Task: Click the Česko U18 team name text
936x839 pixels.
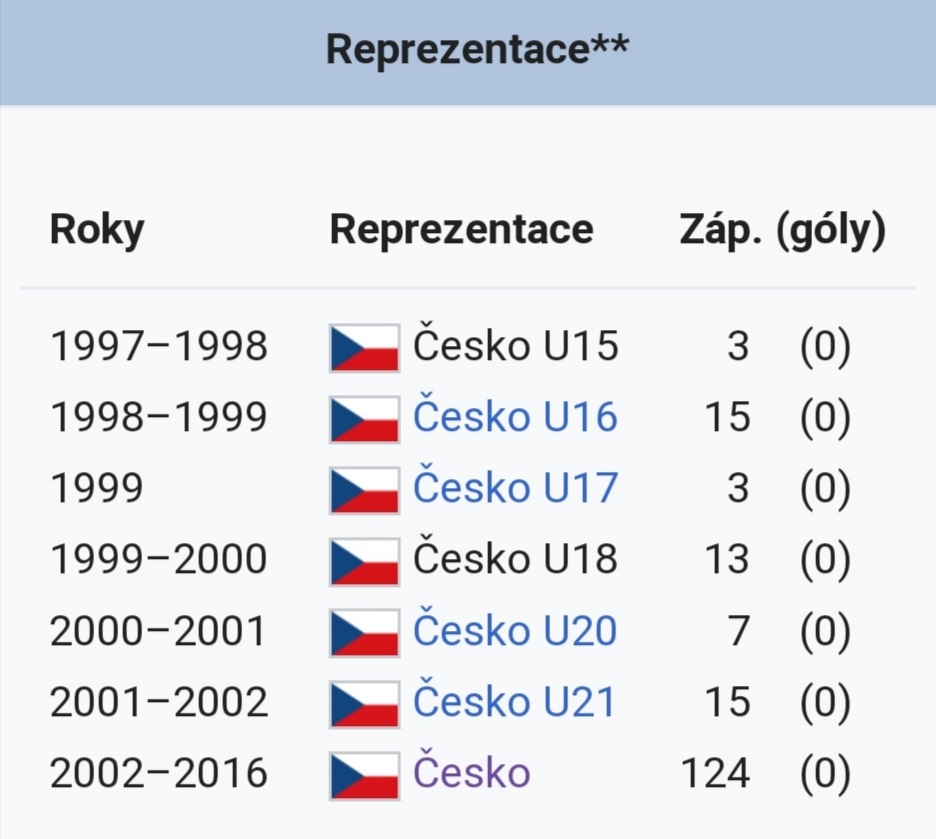Action: pos(515,559)
